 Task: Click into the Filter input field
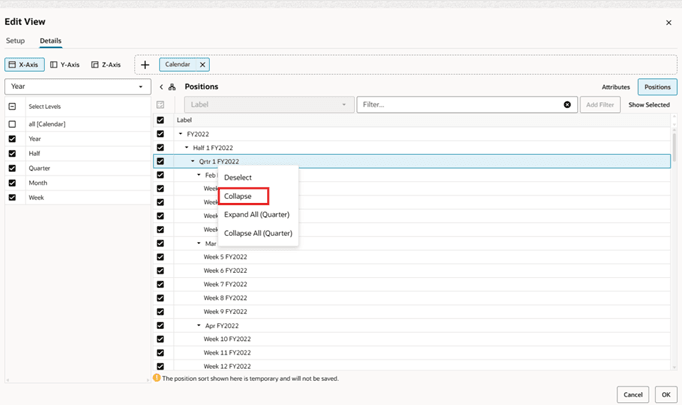461,104
